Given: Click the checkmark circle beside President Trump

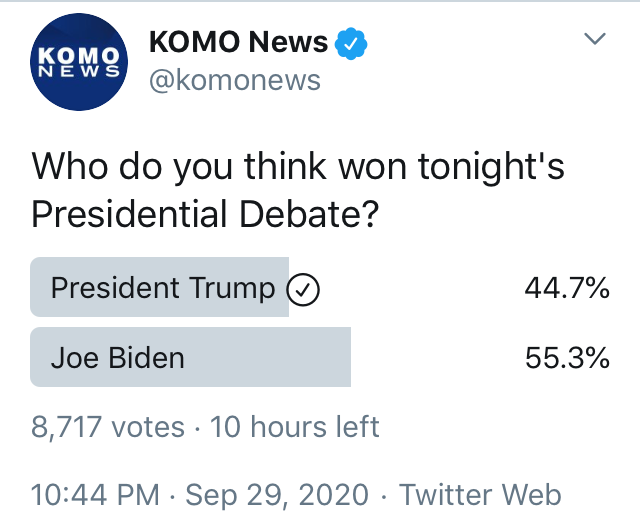Looking at the screenshot, I should 302,290.
